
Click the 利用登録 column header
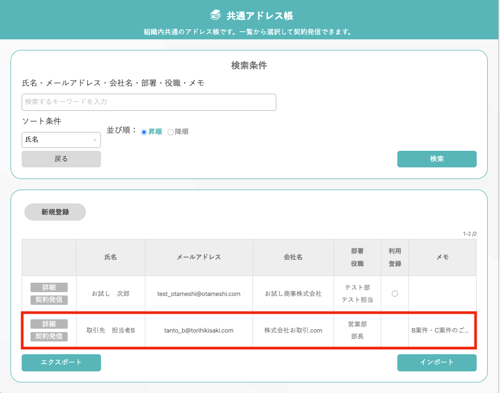click(x=395, y=257)
